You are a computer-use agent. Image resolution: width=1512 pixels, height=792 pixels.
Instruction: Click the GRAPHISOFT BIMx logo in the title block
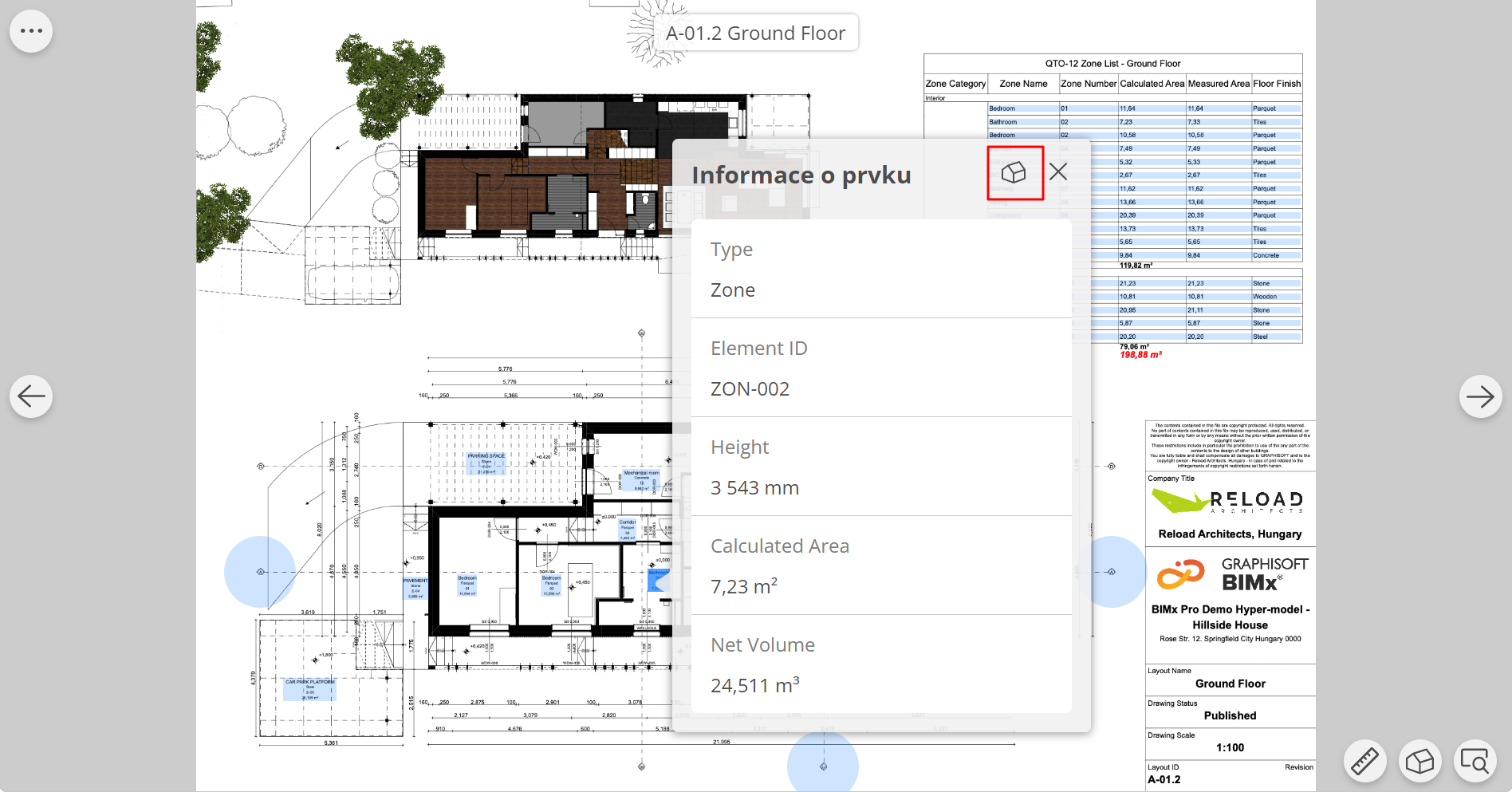tap(1232, 574)
